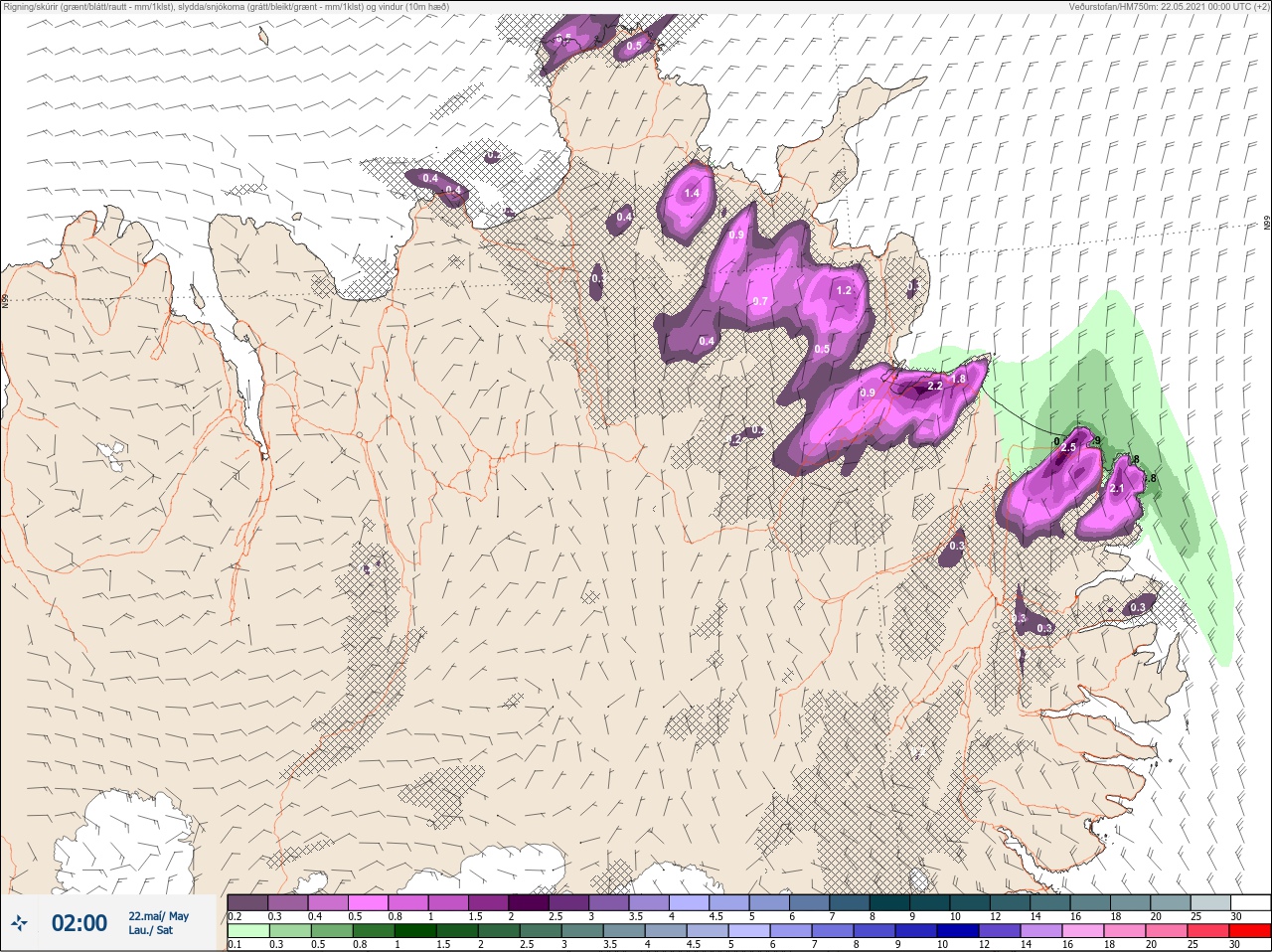Screen dimensions: 1272x952
Task: Pick the 0.5 green swatch in the bottom legend row
Action: (x=332, y=931)
